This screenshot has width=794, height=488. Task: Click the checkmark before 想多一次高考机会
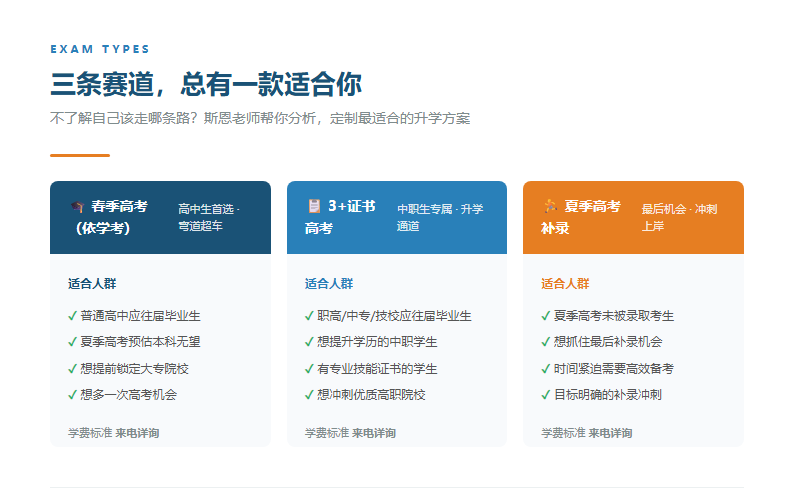click(x=72, y=395)
